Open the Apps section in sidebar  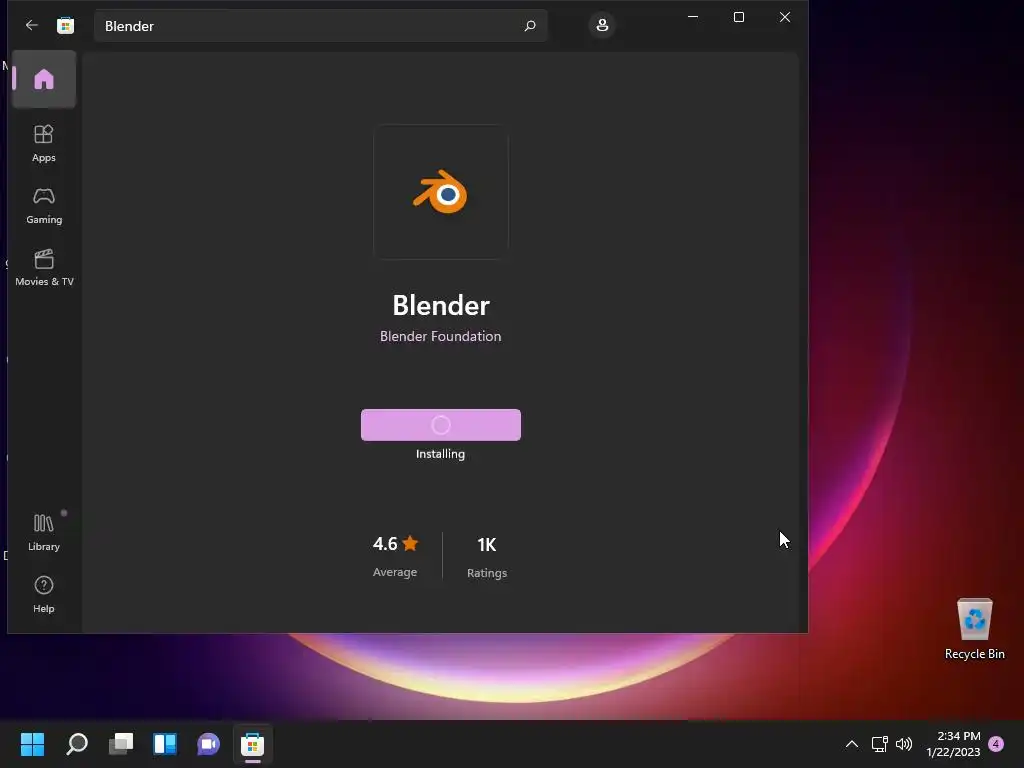[44, 144]
